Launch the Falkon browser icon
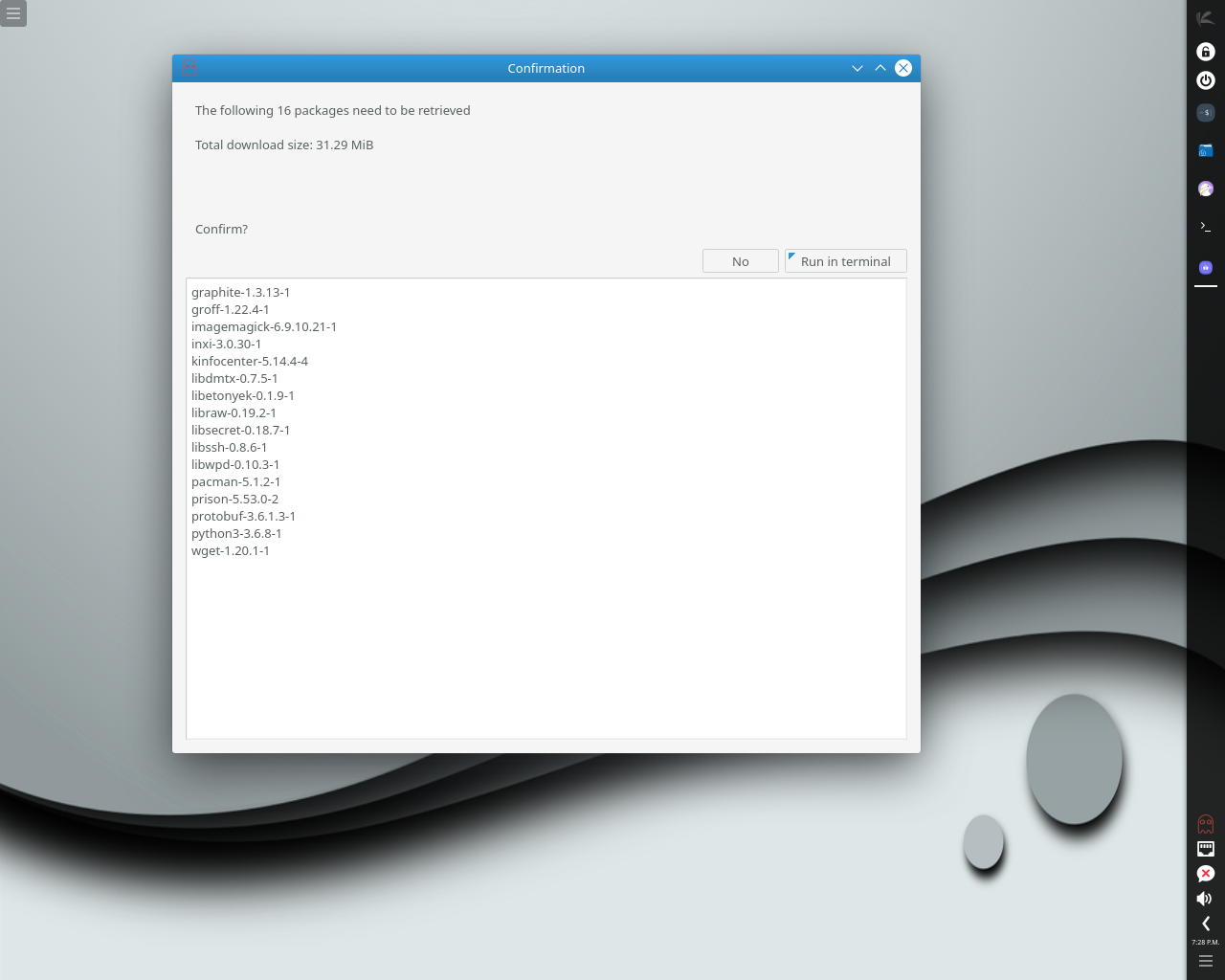 pos(1206,189)
